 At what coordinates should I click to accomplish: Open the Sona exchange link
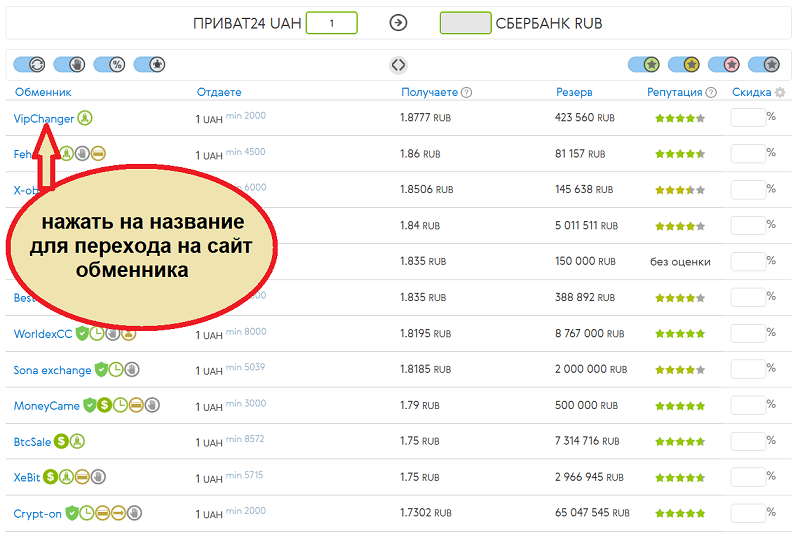click(52, 370)
